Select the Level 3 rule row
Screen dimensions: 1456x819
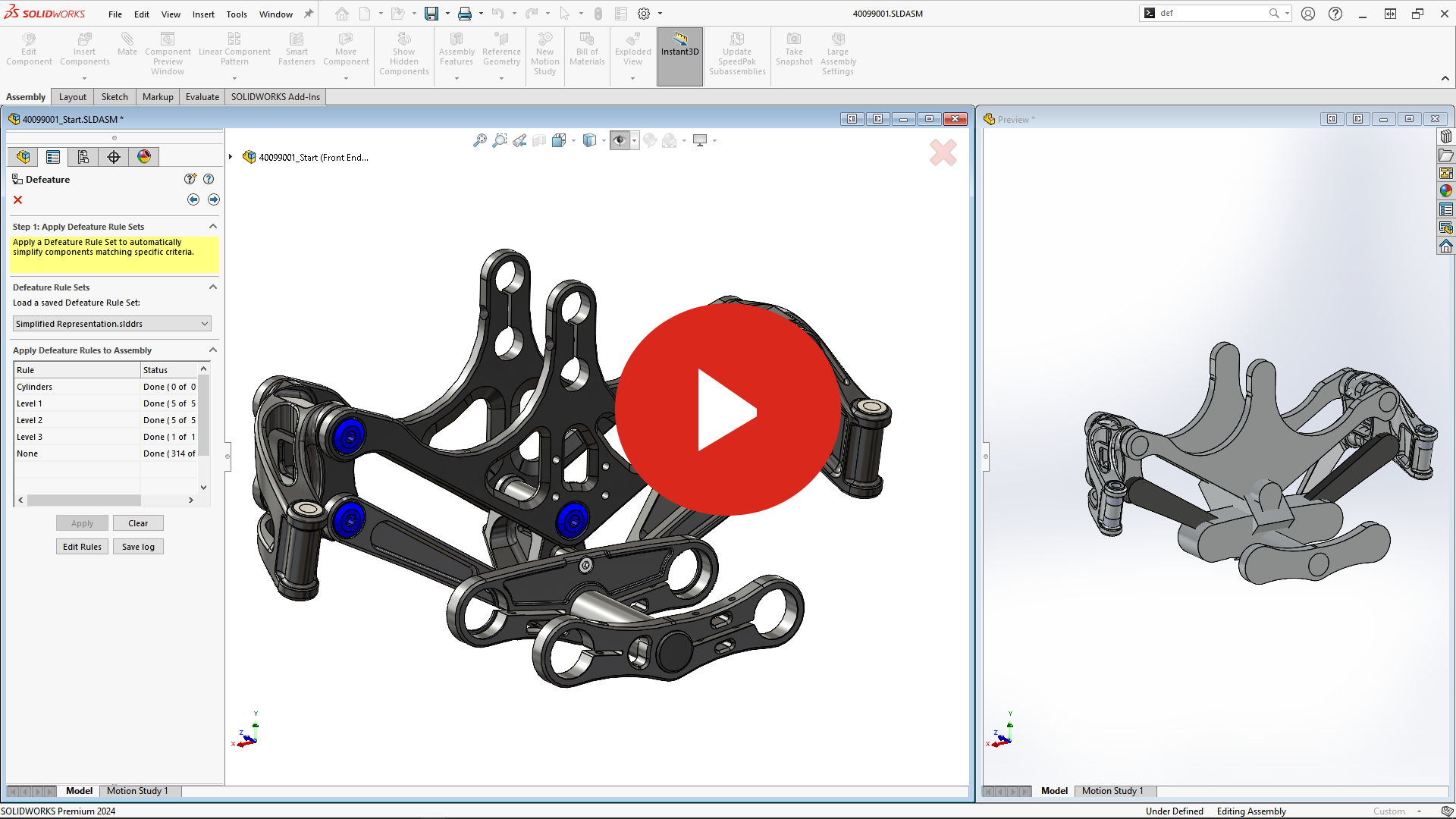point(106,437)
